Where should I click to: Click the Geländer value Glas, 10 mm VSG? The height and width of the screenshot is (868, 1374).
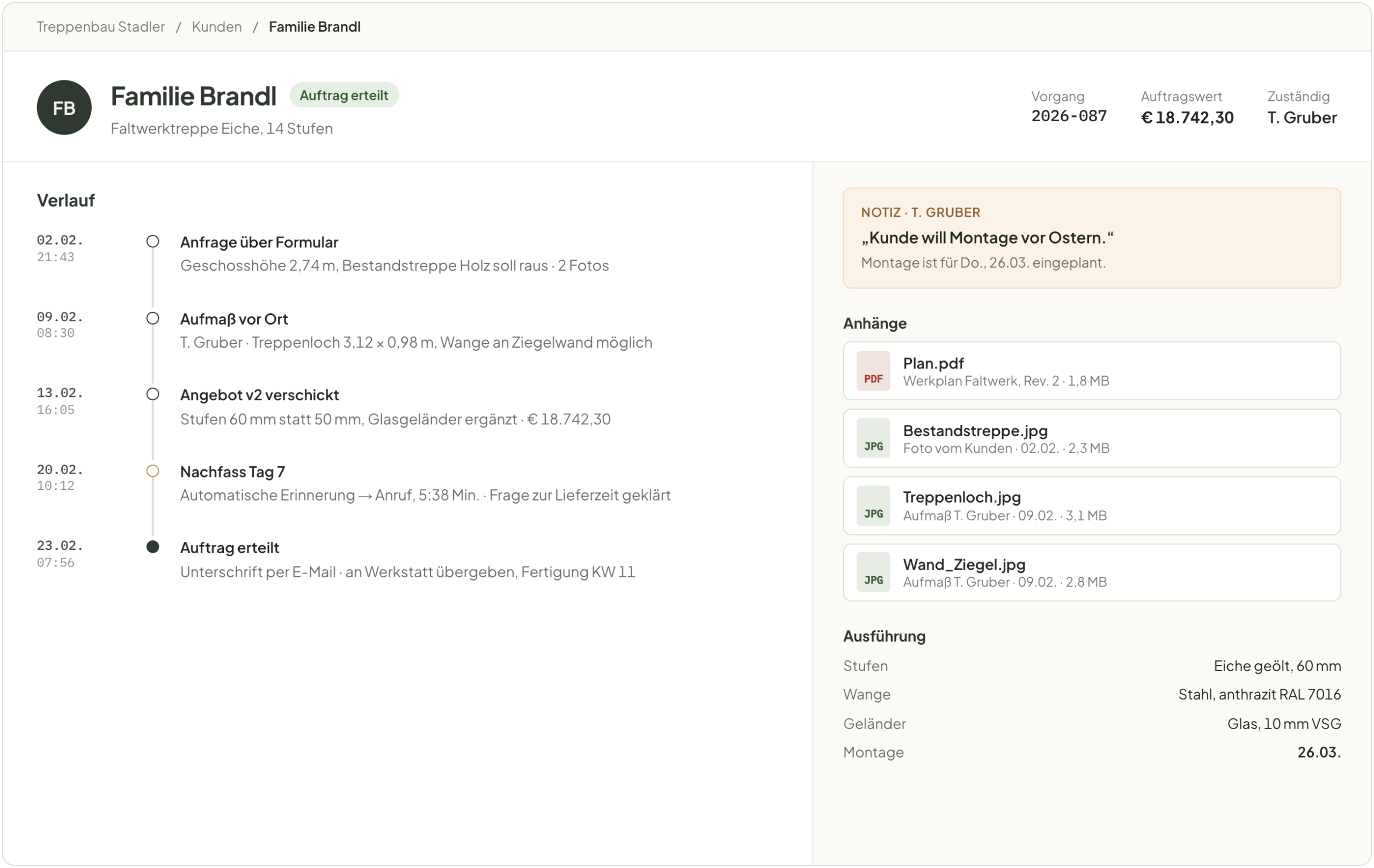[x=1284, y=724]
